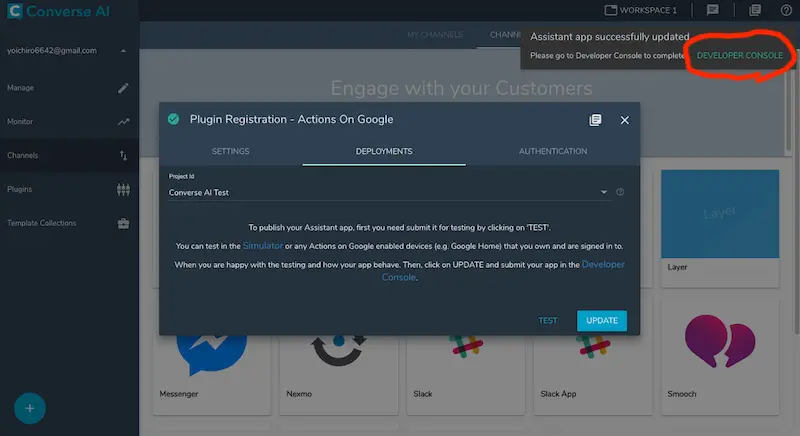The width and height of the screenshot is (800, 436).
Task: Expand the account email dropdown arrow
Action: pos(123,50)
